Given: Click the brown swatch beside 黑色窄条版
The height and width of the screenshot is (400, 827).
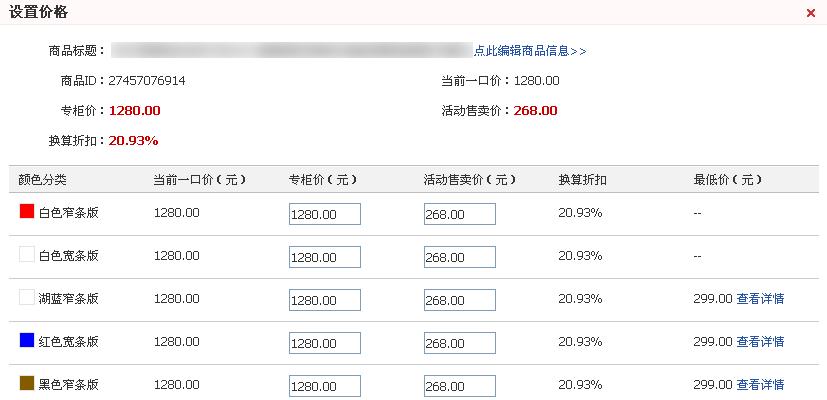Looking at the screenshot, I should coord(27,383).
